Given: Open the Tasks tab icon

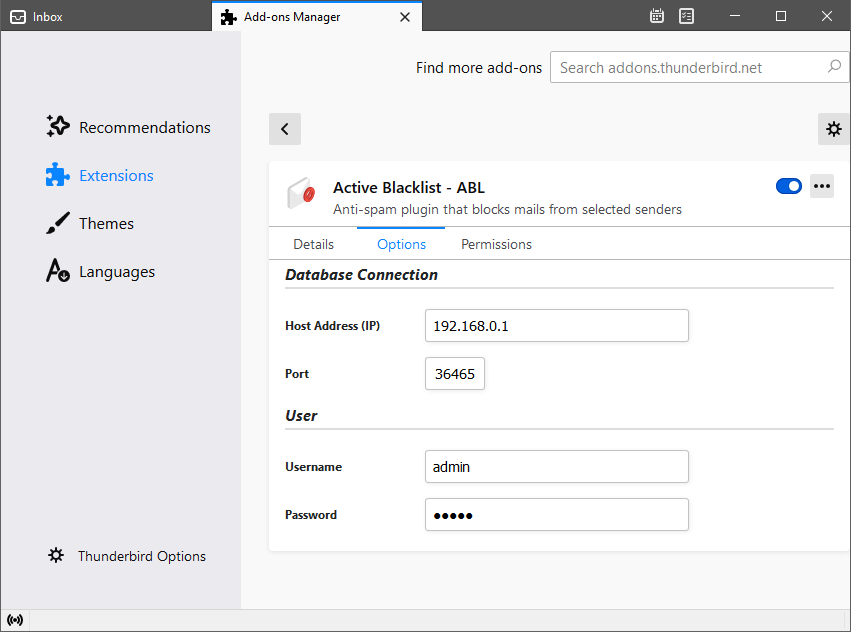Looking at the screenshot, I should tap(687, 16).
